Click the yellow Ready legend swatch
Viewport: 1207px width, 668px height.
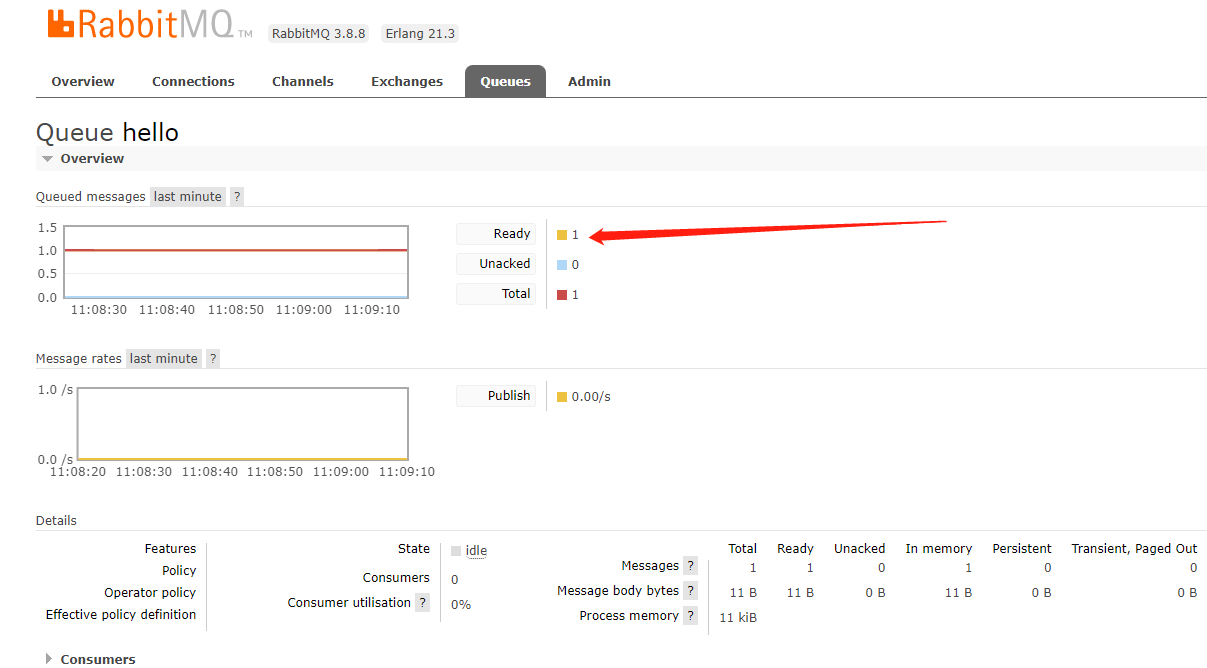coord(561,233)
